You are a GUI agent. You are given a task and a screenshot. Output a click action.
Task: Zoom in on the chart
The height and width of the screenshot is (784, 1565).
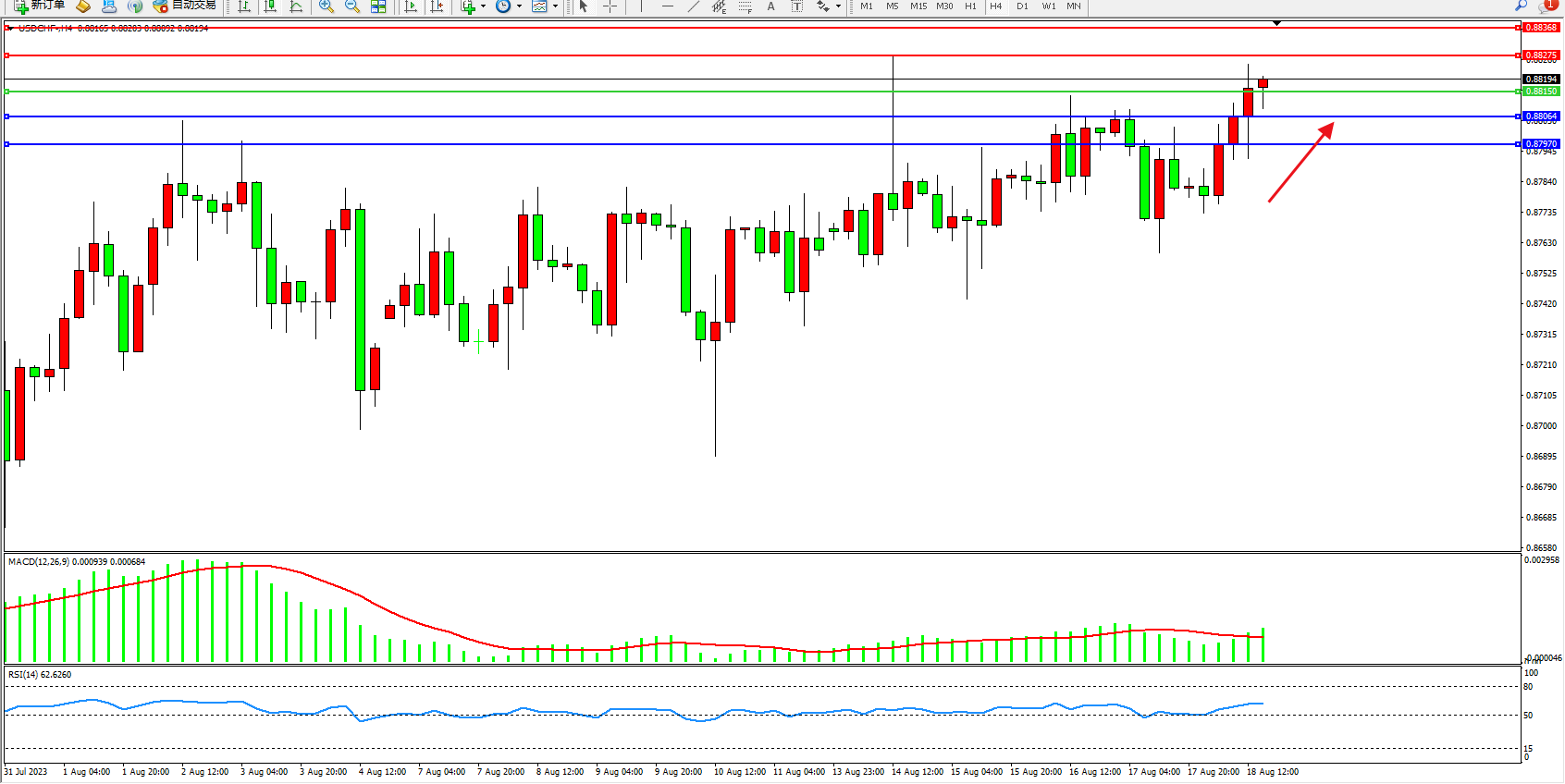[x=327, y=6]
